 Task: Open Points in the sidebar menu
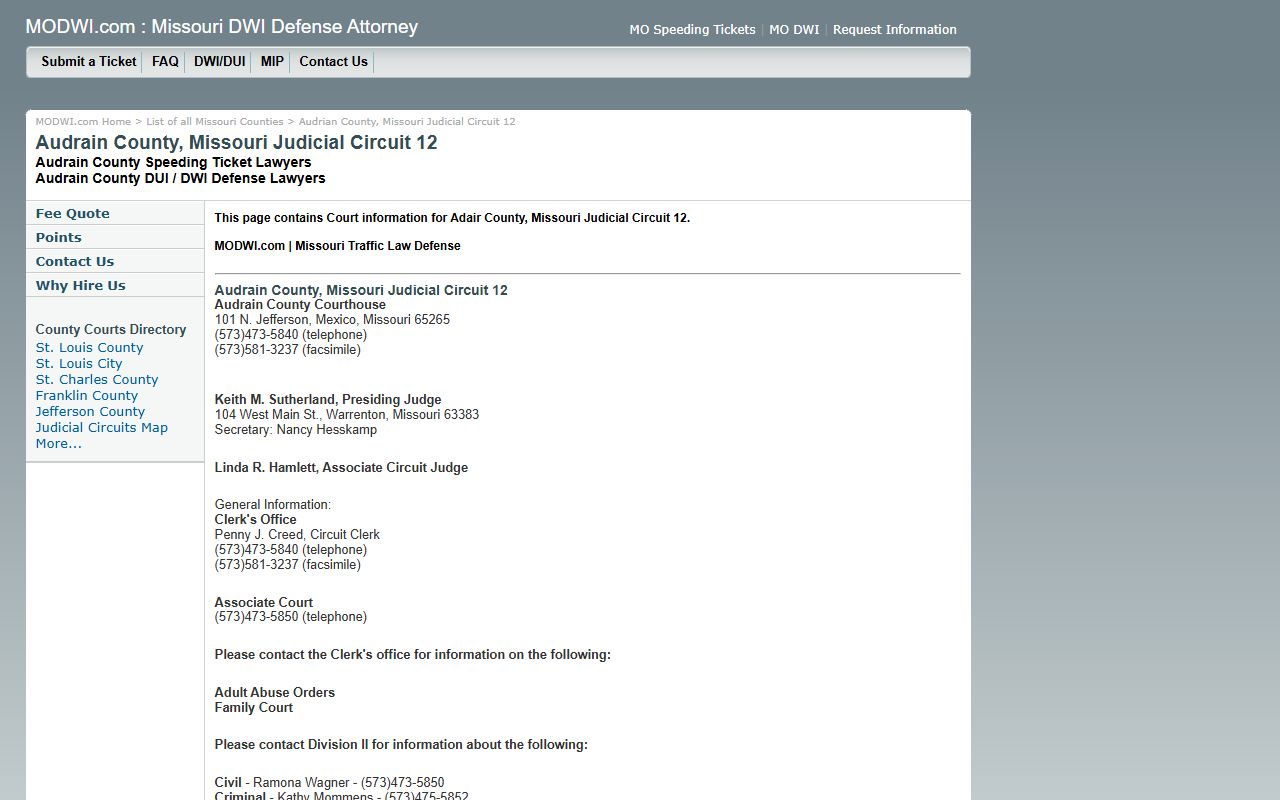pyautogui.click(x=59, y=238)
